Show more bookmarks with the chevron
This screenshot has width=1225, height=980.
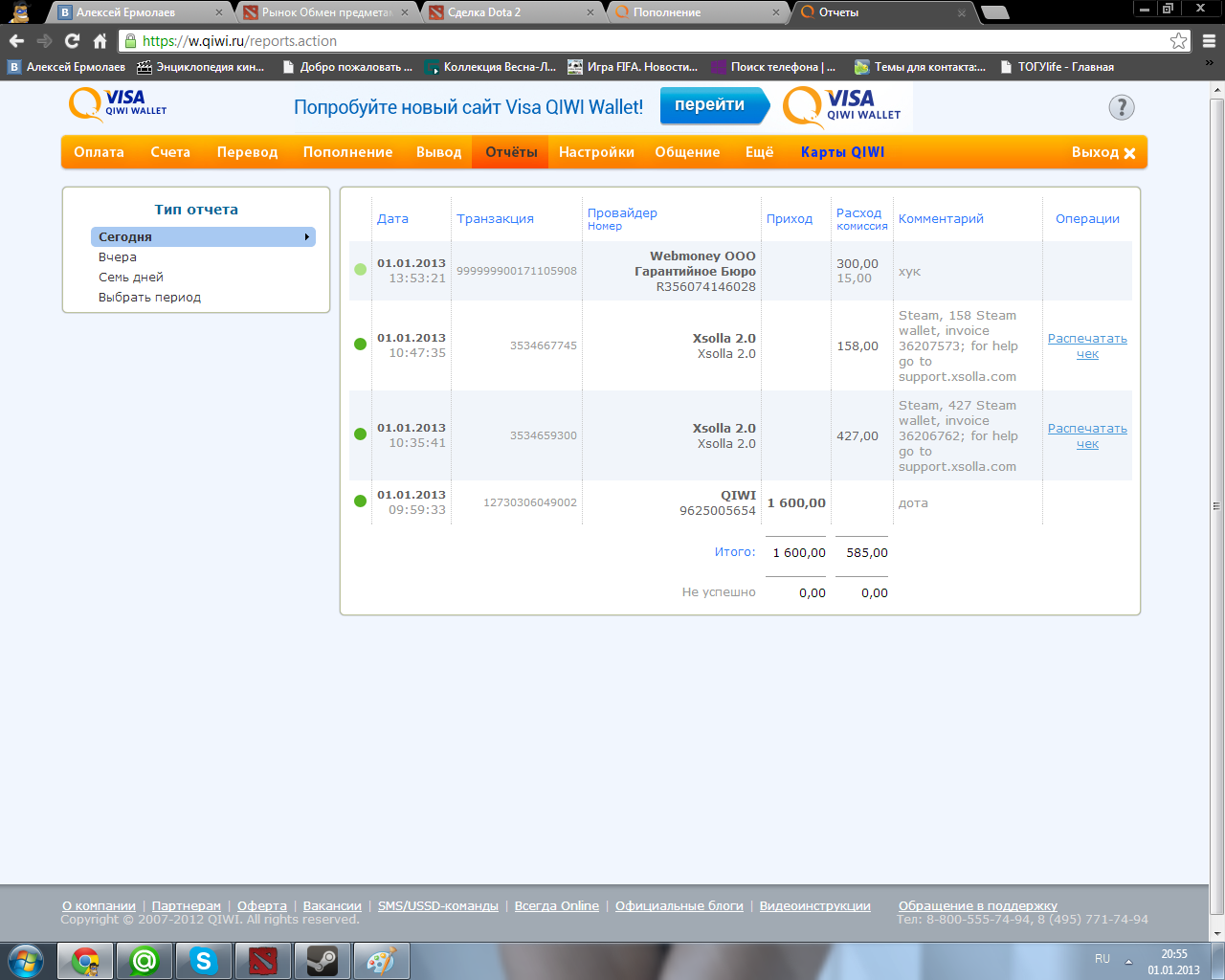tap(1210, 63)
